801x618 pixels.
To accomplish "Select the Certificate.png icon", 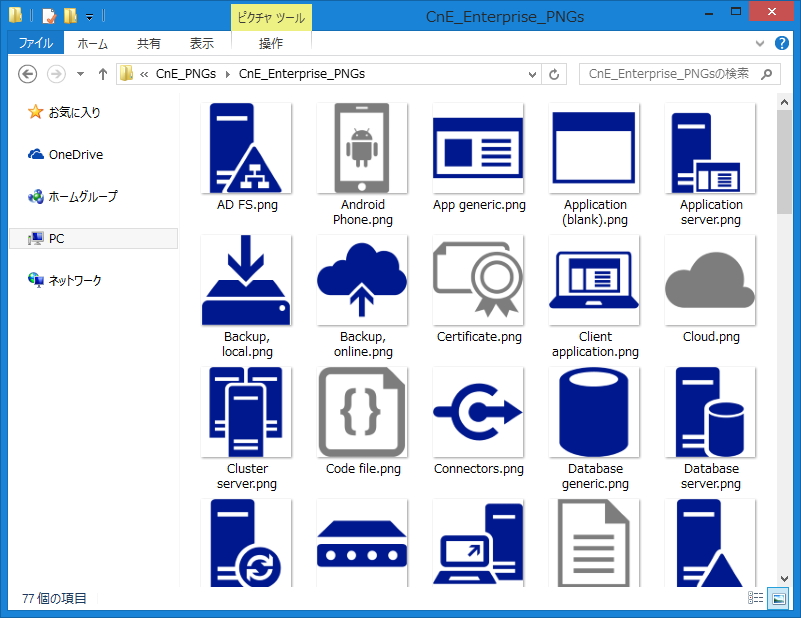I will (x=478, y=280).
